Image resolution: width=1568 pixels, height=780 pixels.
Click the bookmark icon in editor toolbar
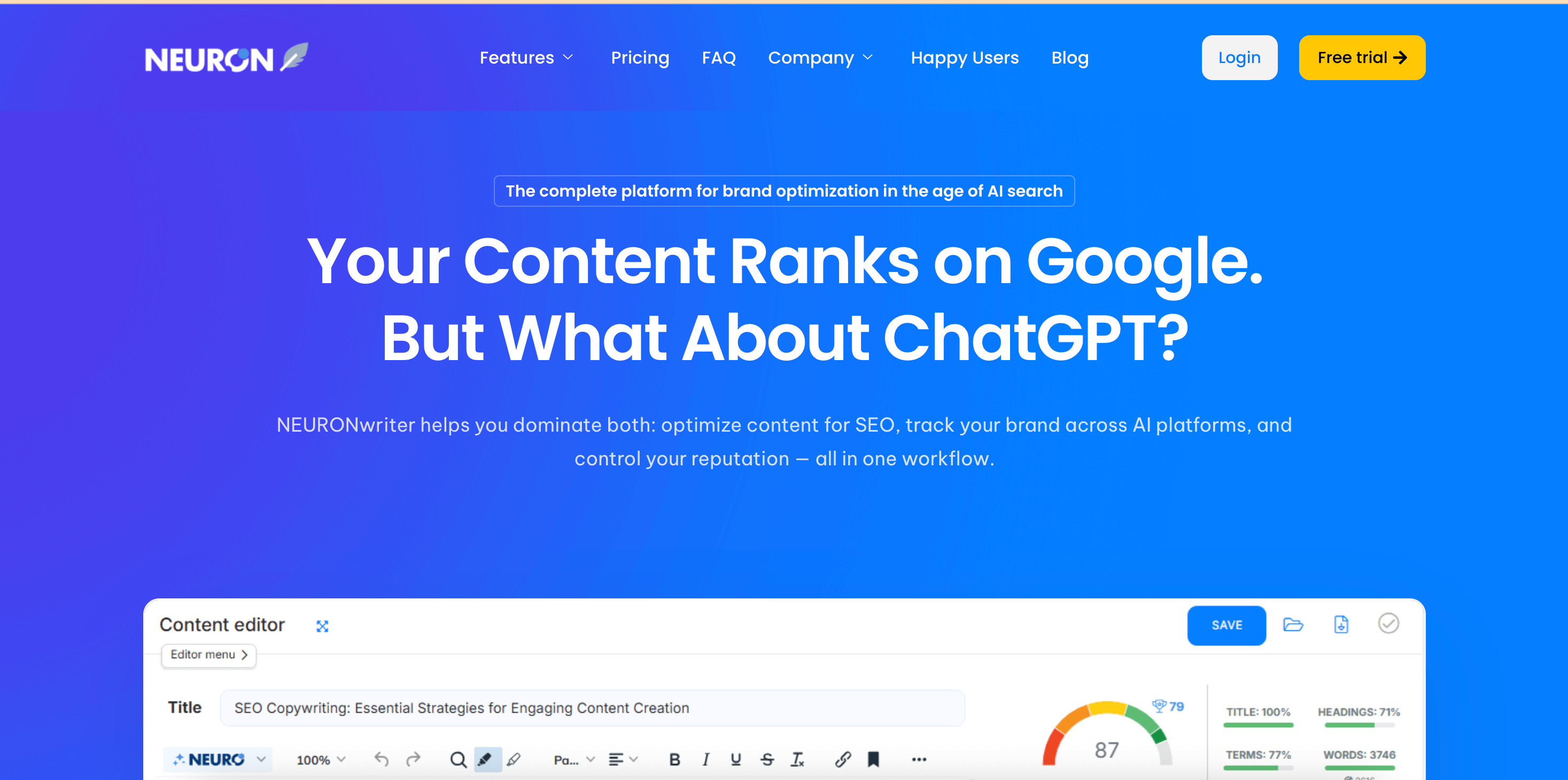point(873,759)
